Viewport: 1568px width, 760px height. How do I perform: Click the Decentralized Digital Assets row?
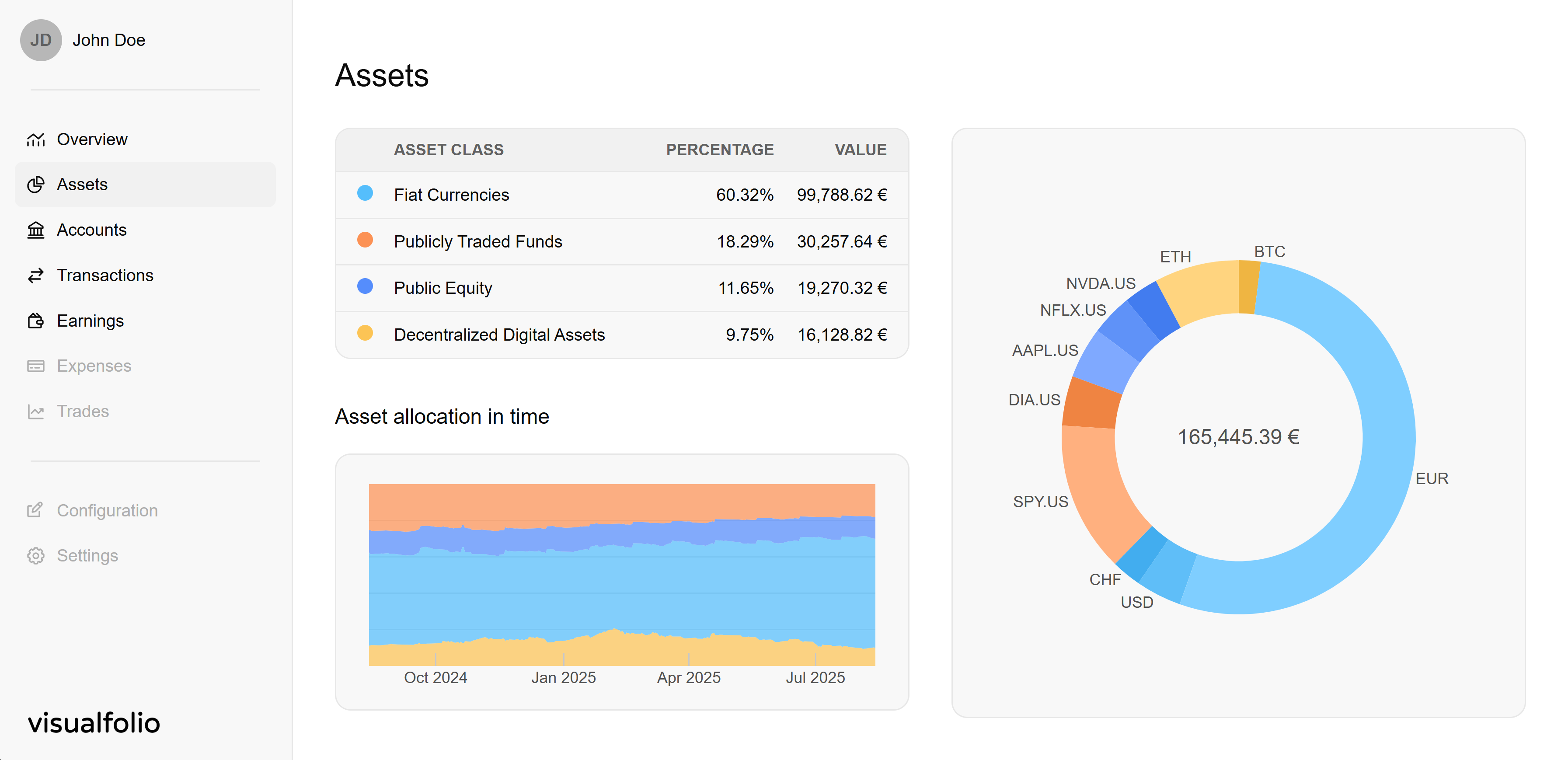pyautogui.click(x=621, y=335)
